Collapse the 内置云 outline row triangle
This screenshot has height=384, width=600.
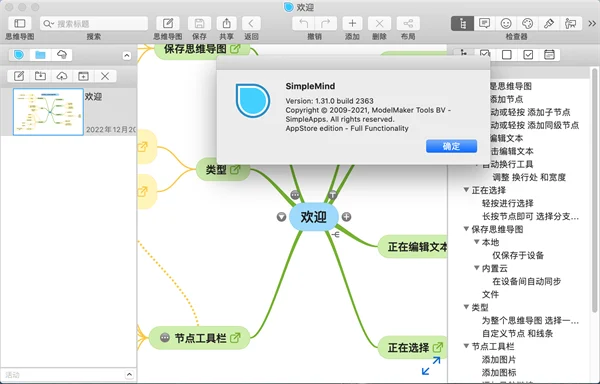pos(476,268)
